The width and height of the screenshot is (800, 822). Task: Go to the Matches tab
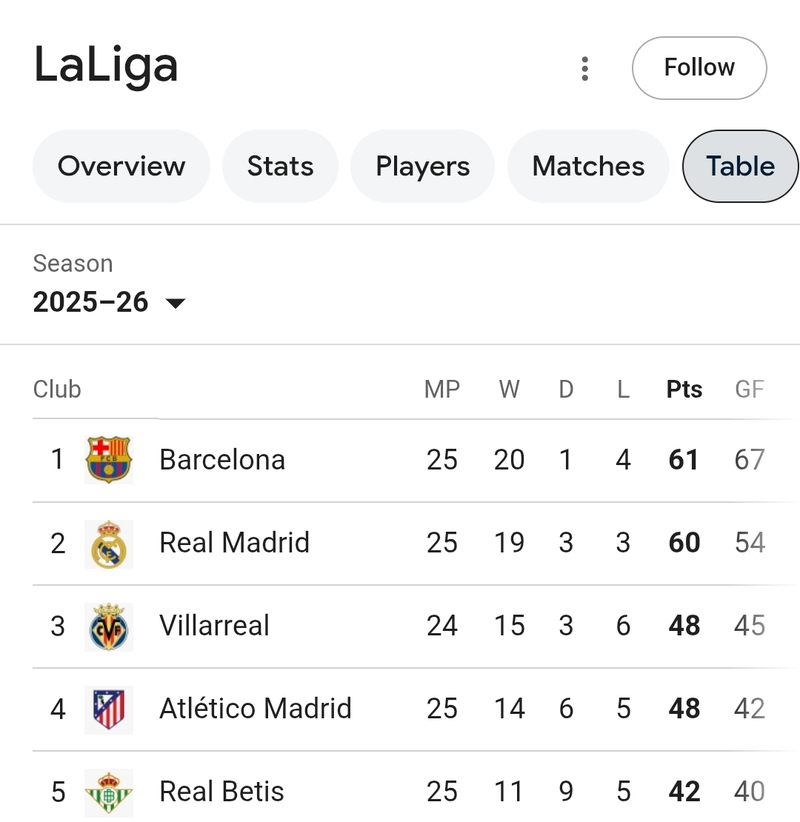click(588, 166)
